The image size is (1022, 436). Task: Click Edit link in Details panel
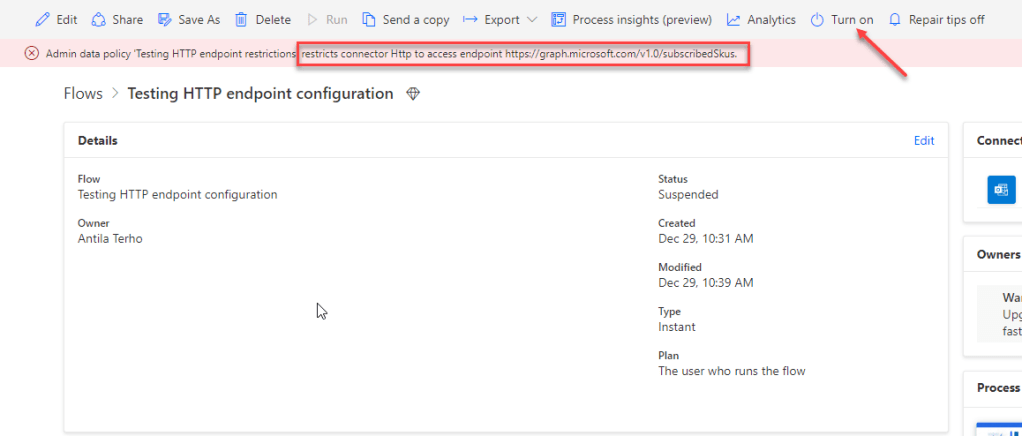(924, 141)
